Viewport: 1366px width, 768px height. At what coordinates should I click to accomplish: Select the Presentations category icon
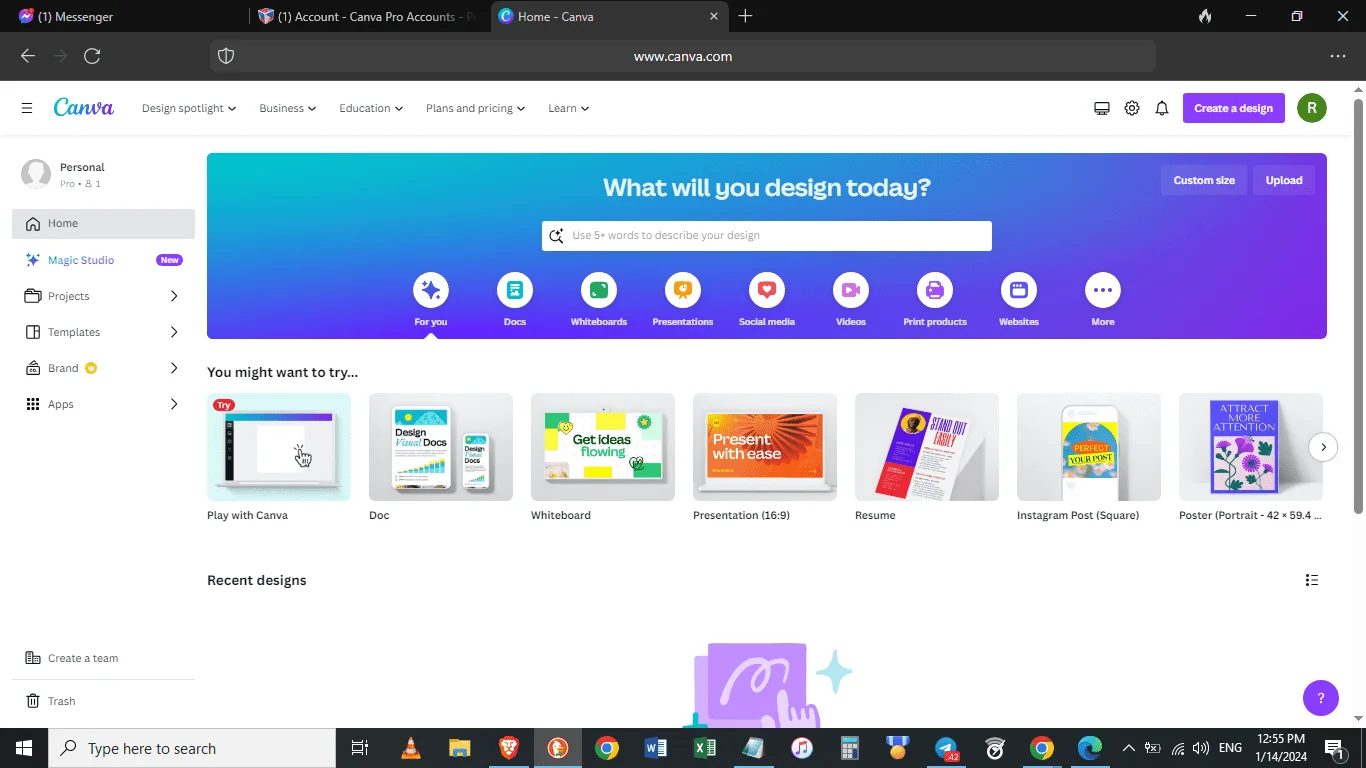pyautogui.click(x=683, y=290)
